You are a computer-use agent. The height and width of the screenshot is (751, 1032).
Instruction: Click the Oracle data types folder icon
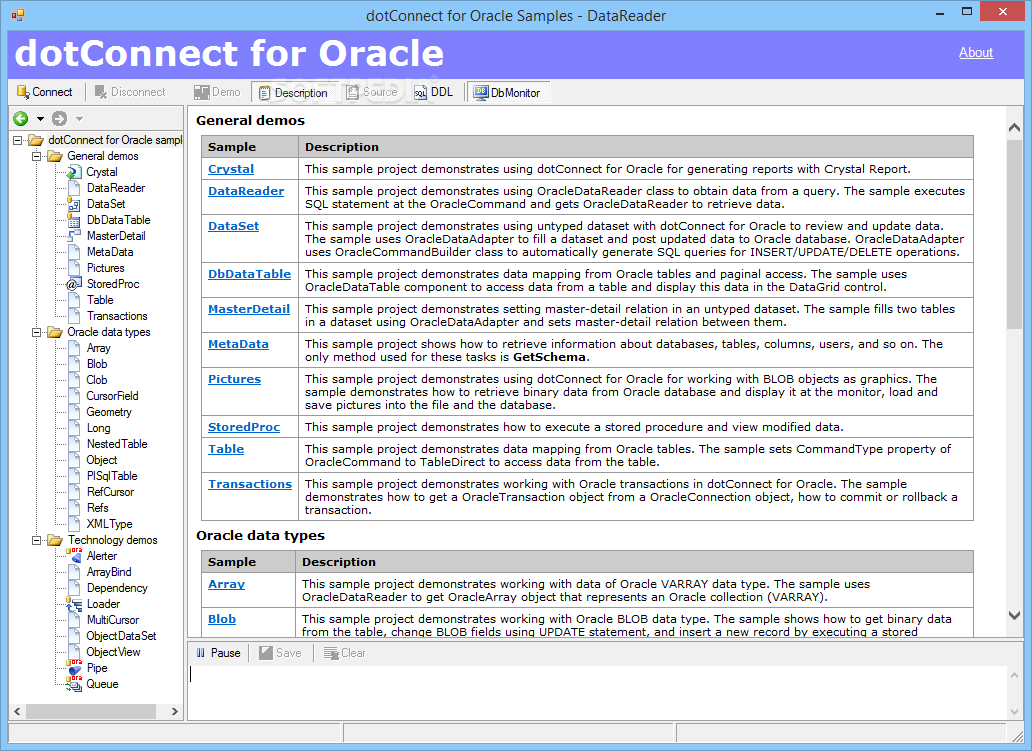pyautogui.click(x=55, y=332)
